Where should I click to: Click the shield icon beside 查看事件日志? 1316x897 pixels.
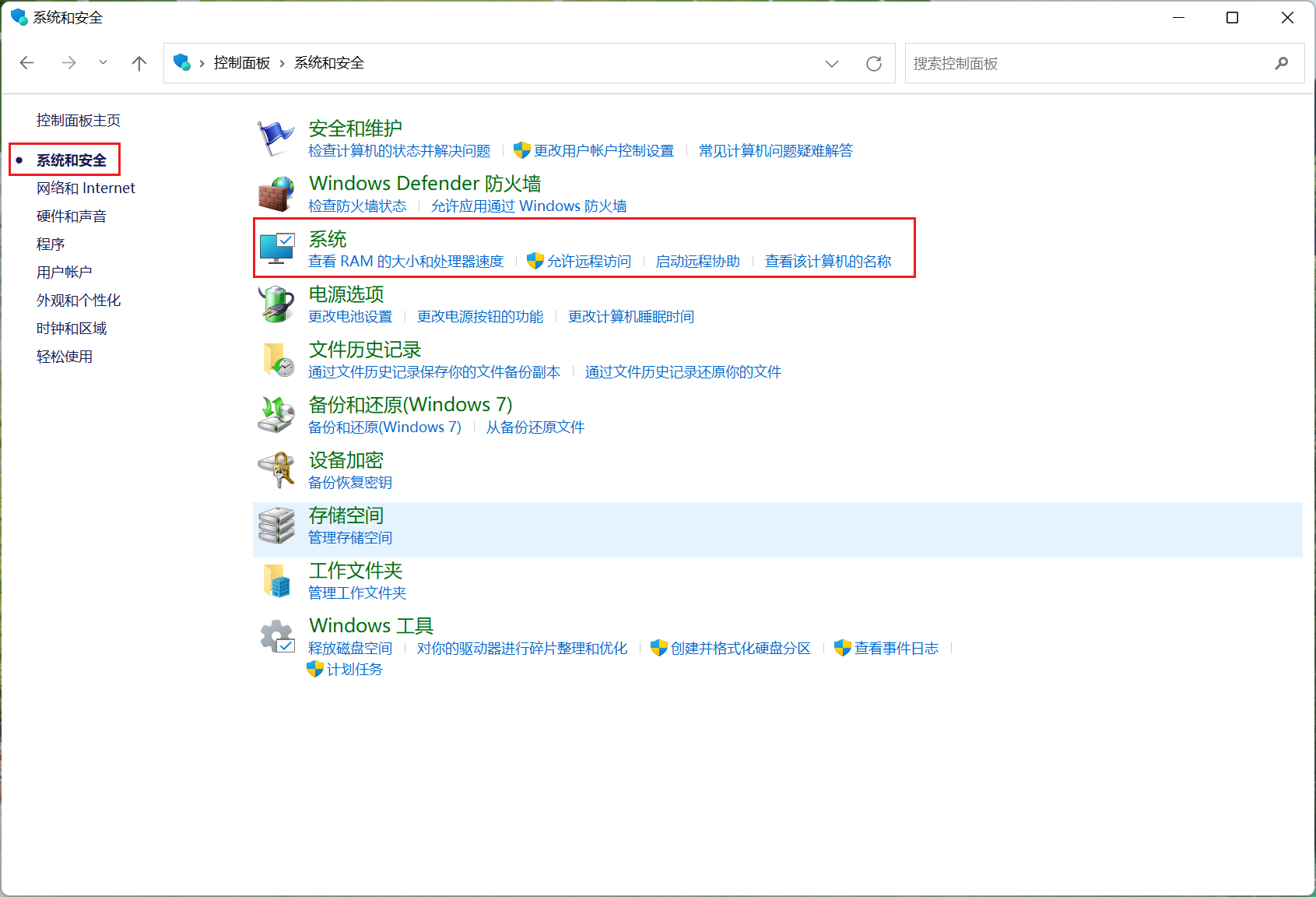pos(843,648)
